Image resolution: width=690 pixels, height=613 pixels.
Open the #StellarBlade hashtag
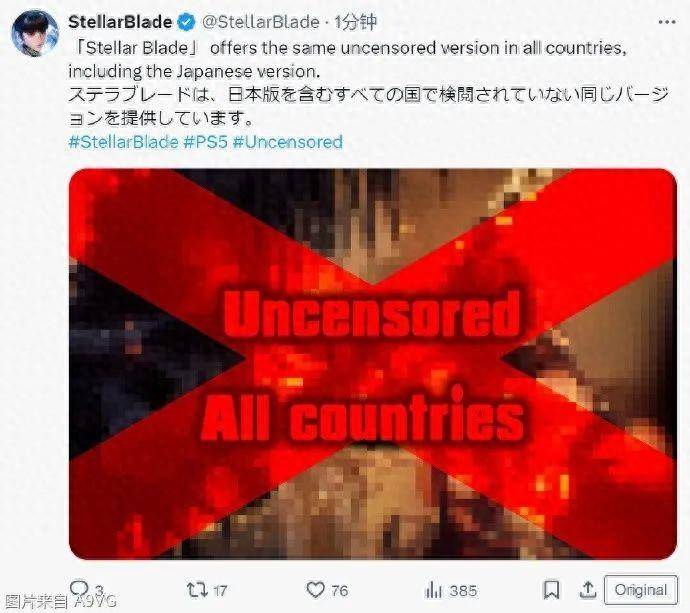pyautogui.click(x=124, y=142)
